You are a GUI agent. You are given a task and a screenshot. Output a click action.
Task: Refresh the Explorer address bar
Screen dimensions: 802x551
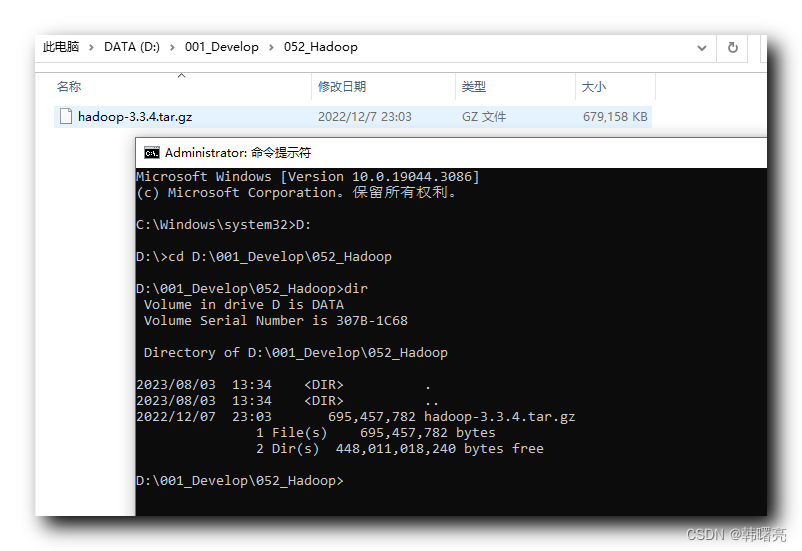tap(732, 48)
